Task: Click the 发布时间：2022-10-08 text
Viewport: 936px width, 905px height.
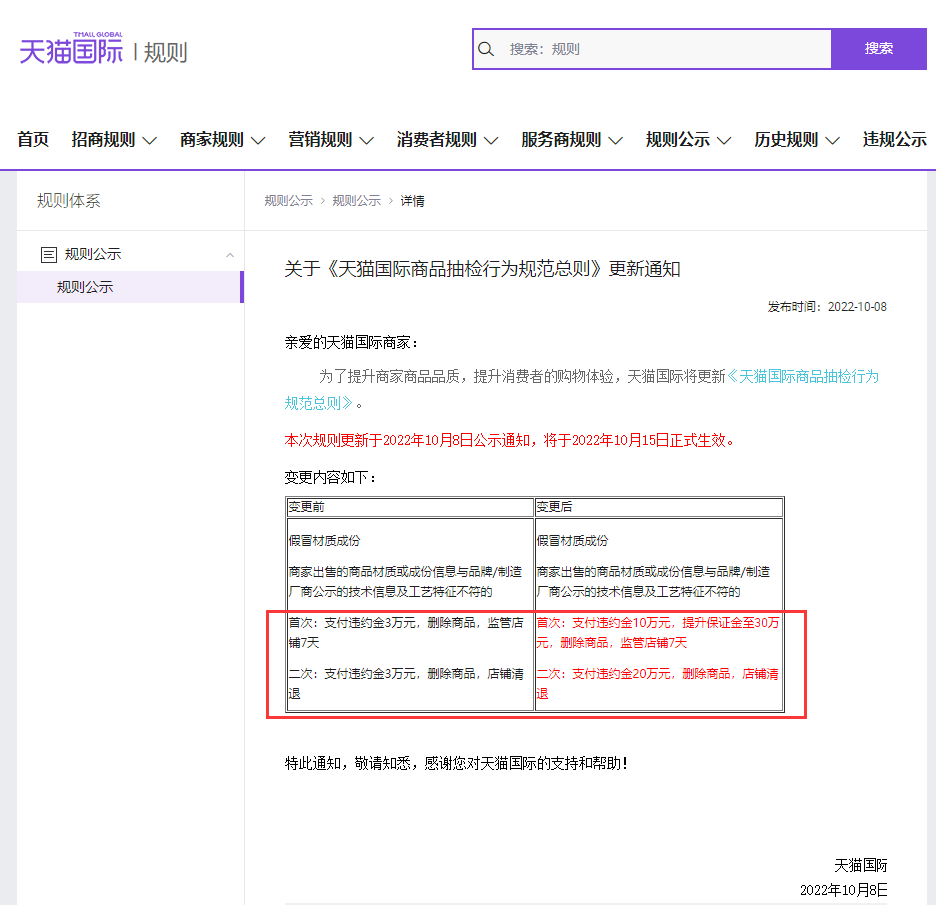Action: click(827, 307)
